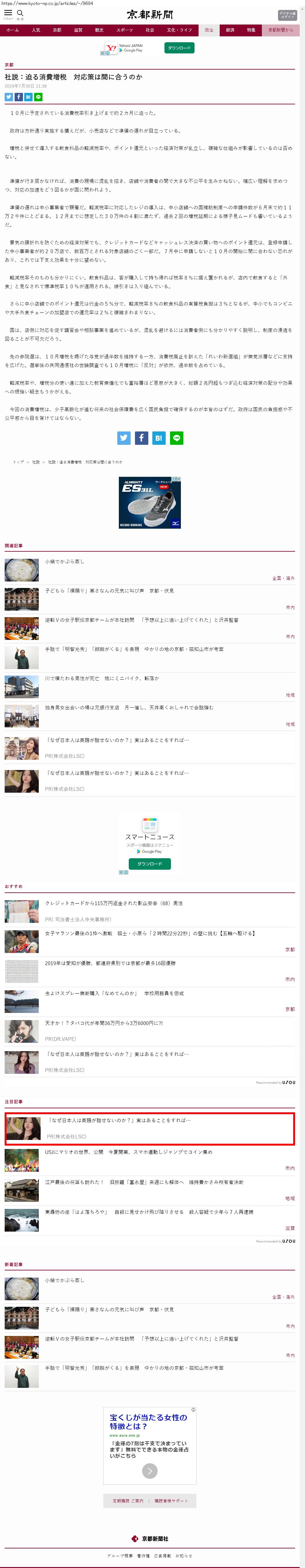
Task: Share via small Facebook icon under date
Action: tap(18, 97)
